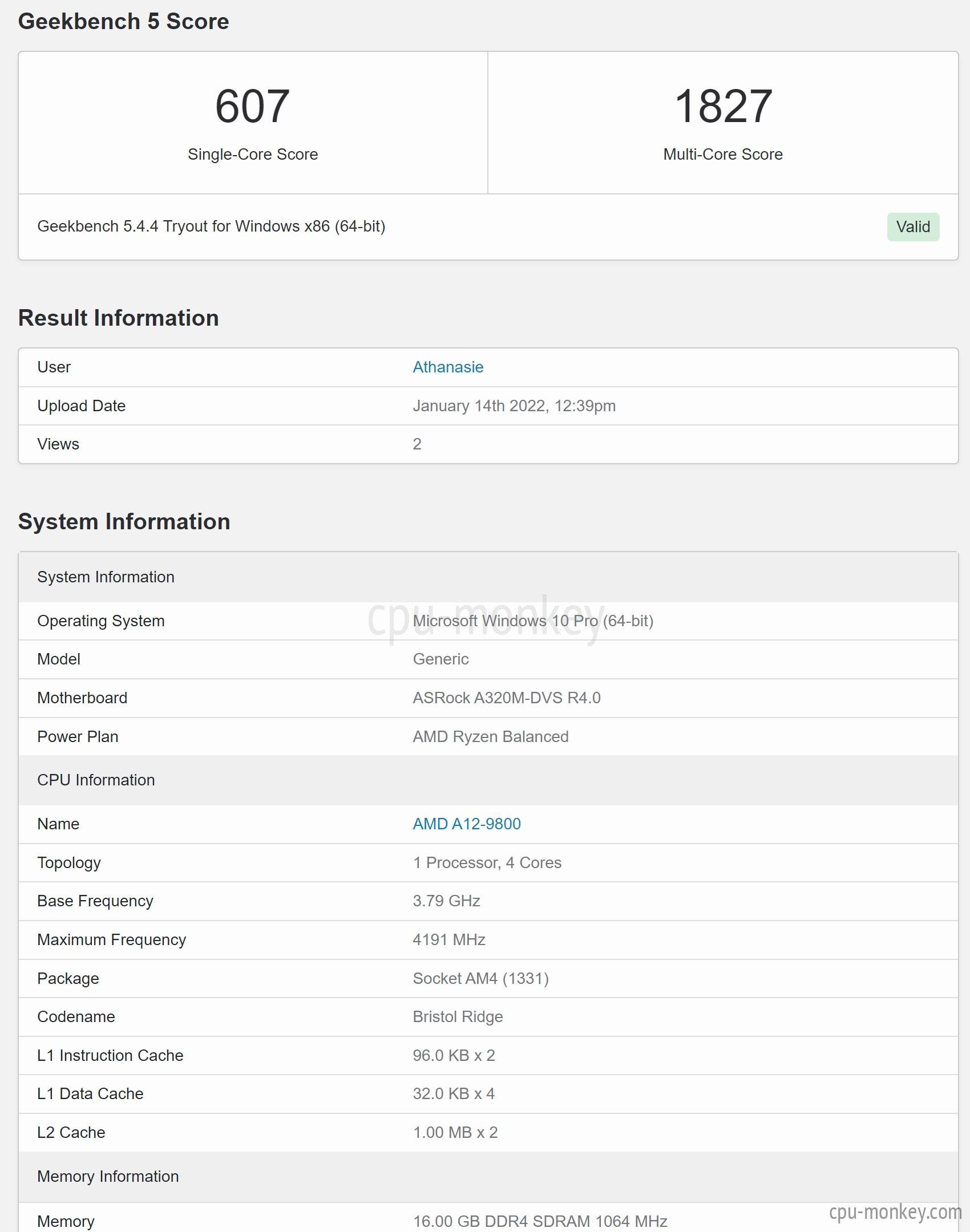Click the Power Plan row label

(78, 736)
